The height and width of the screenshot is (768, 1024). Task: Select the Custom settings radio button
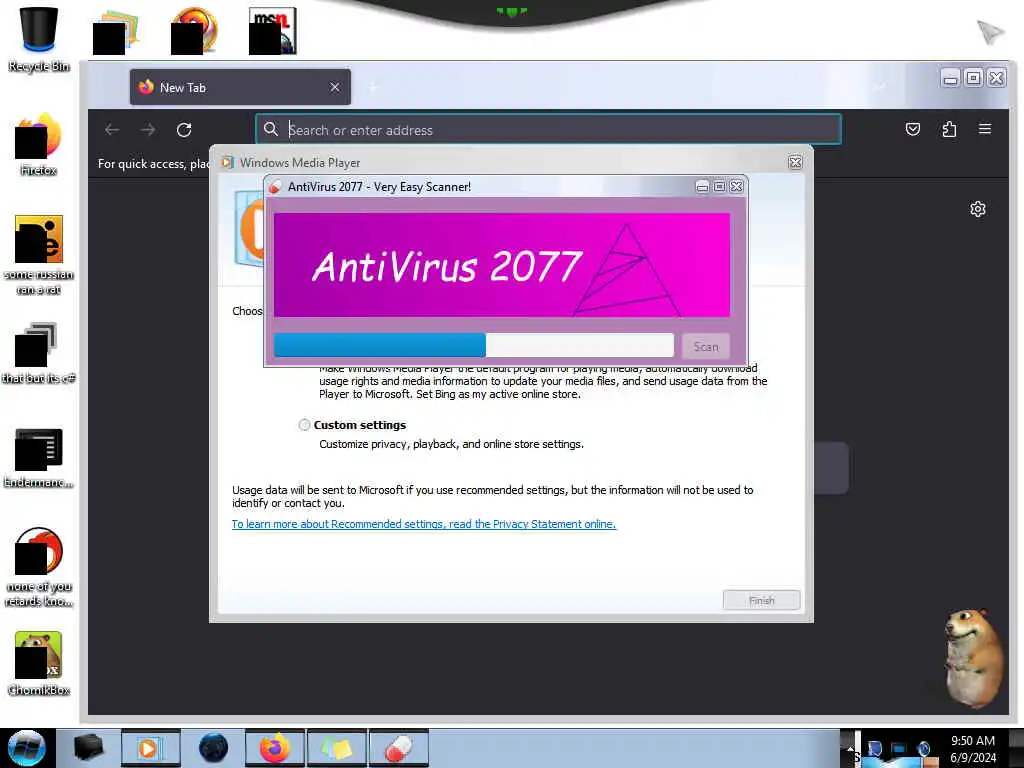(304, 425)
